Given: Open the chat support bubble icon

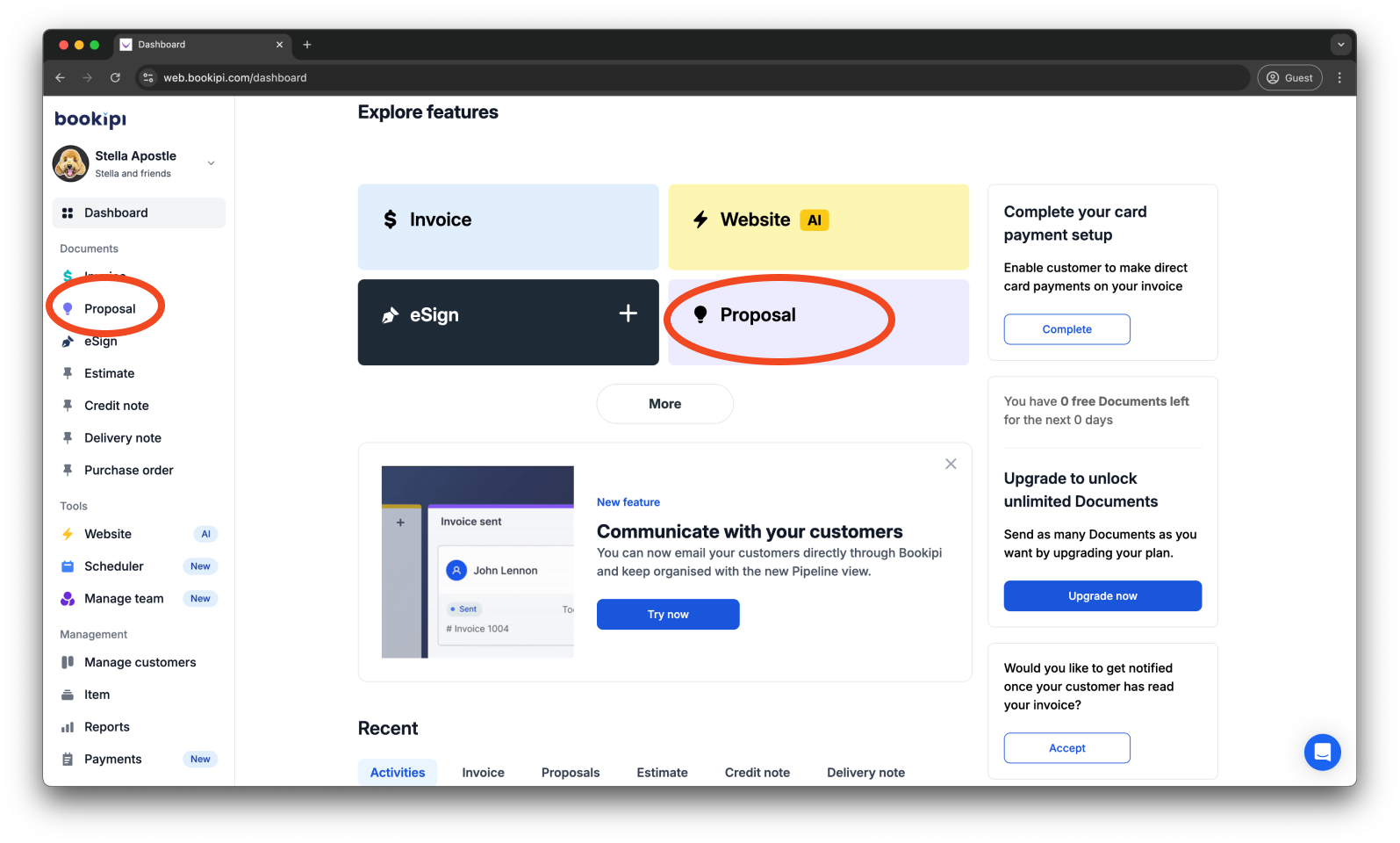Looking at the screenshot, I should [x=1323, y=753].
